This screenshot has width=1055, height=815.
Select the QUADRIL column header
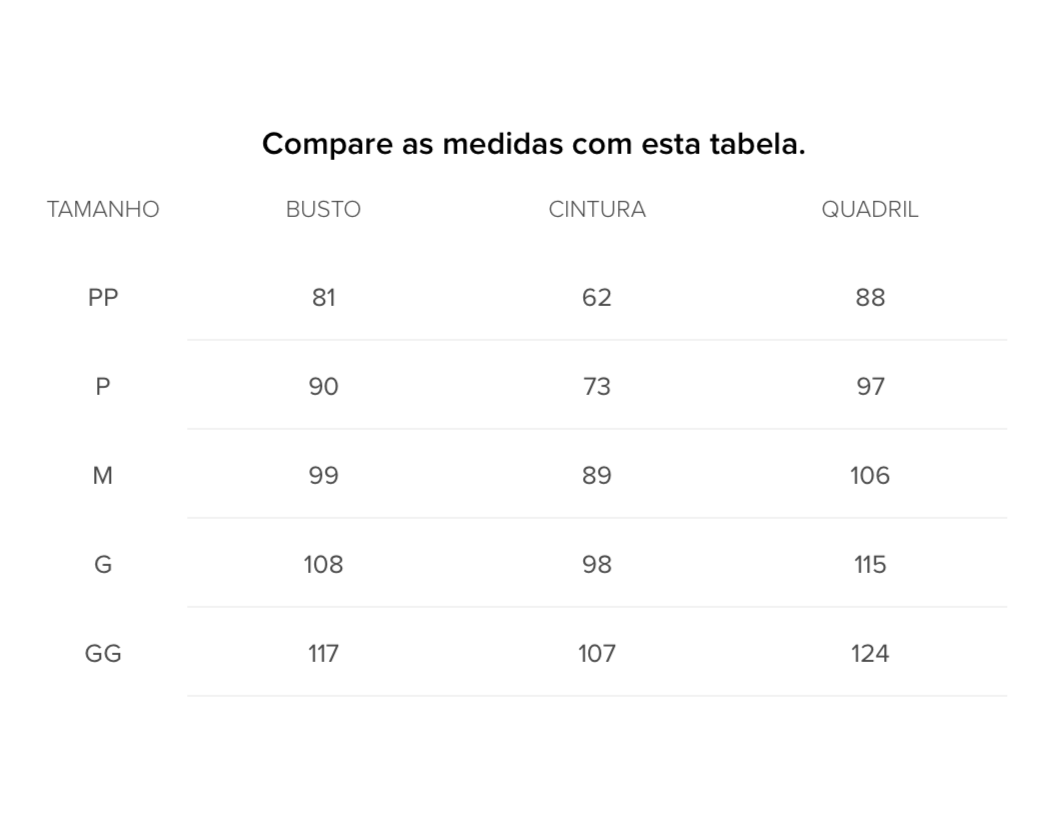(x=870, y=210)
